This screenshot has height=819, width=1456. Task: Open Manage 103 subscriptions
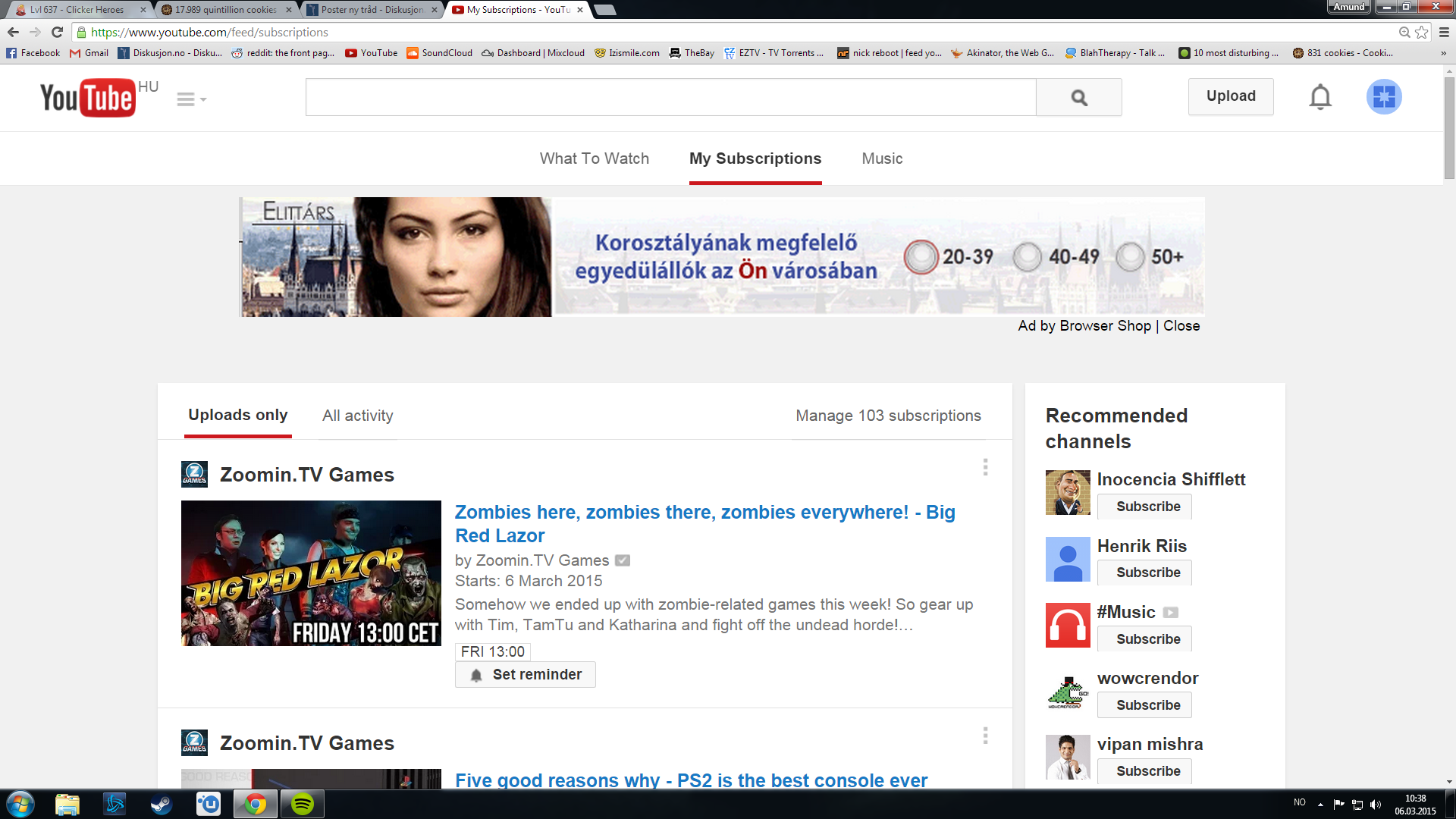click(887, 416)
